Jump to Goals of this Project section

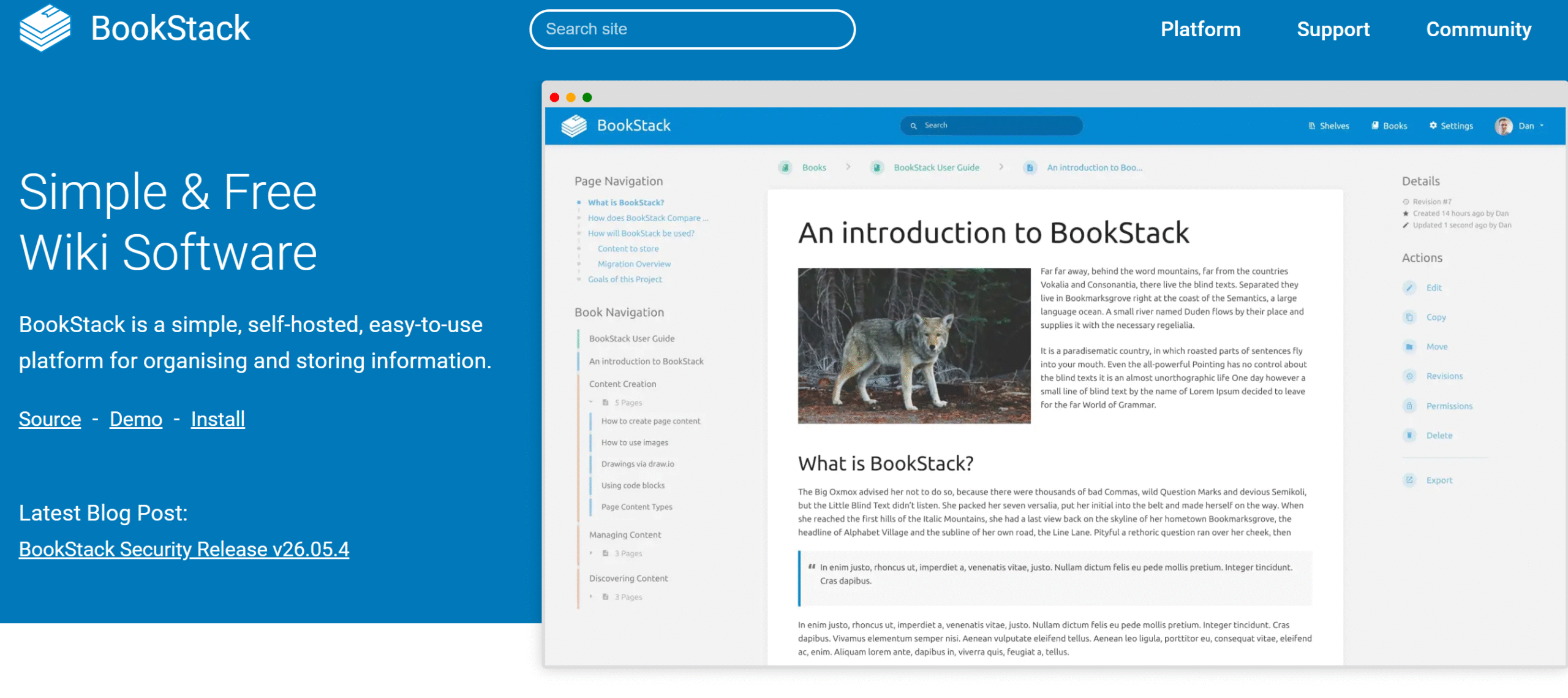[x=625, y=279]
